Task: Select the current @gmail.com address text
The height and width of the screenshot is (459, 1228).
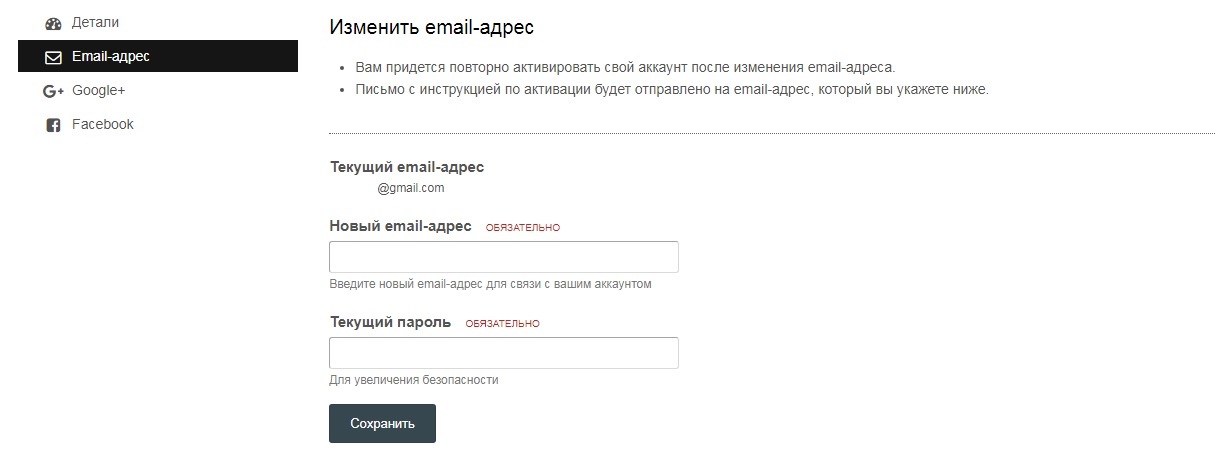Action: 411,187
